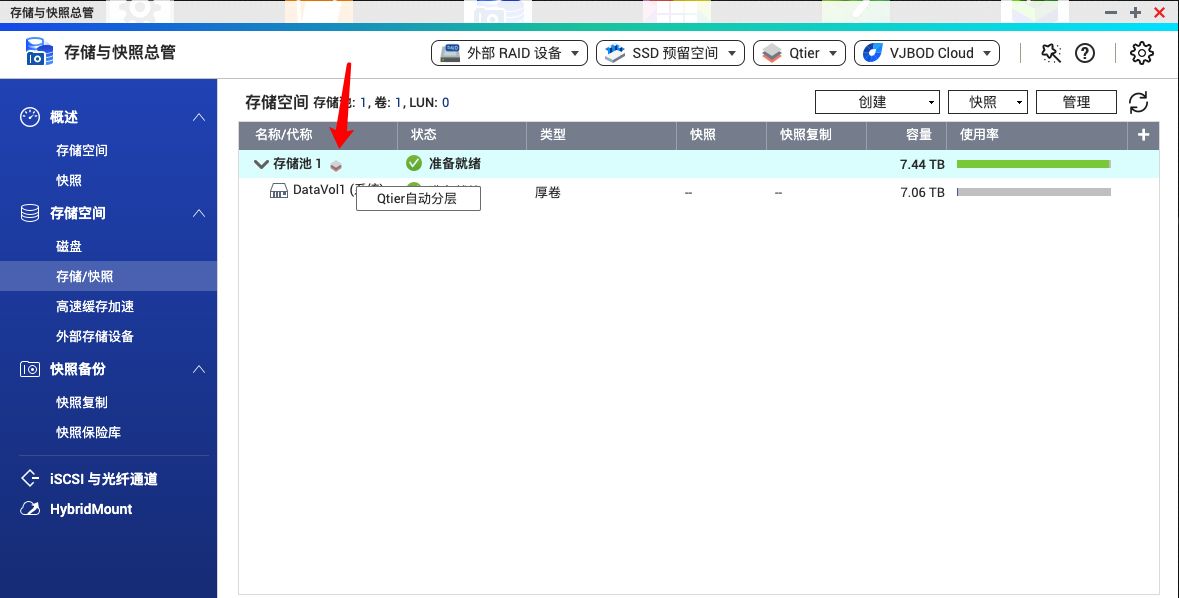Click the Qtier icon beside 存储池 1
Viewport: 1179px width, 598px height.
tap(337, 165)
